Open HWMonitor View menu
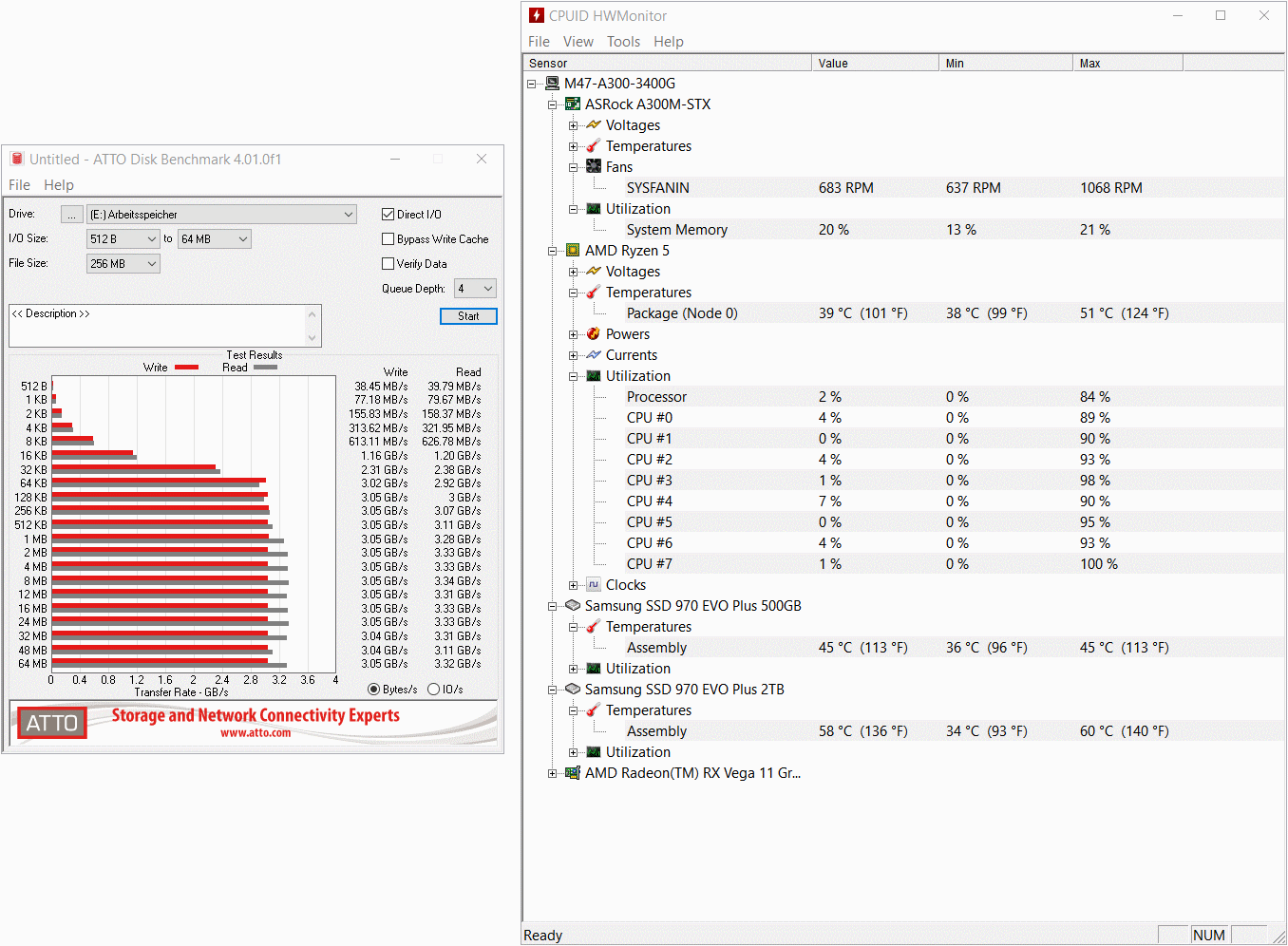The image size is (1288, 946). pos(578,42)
